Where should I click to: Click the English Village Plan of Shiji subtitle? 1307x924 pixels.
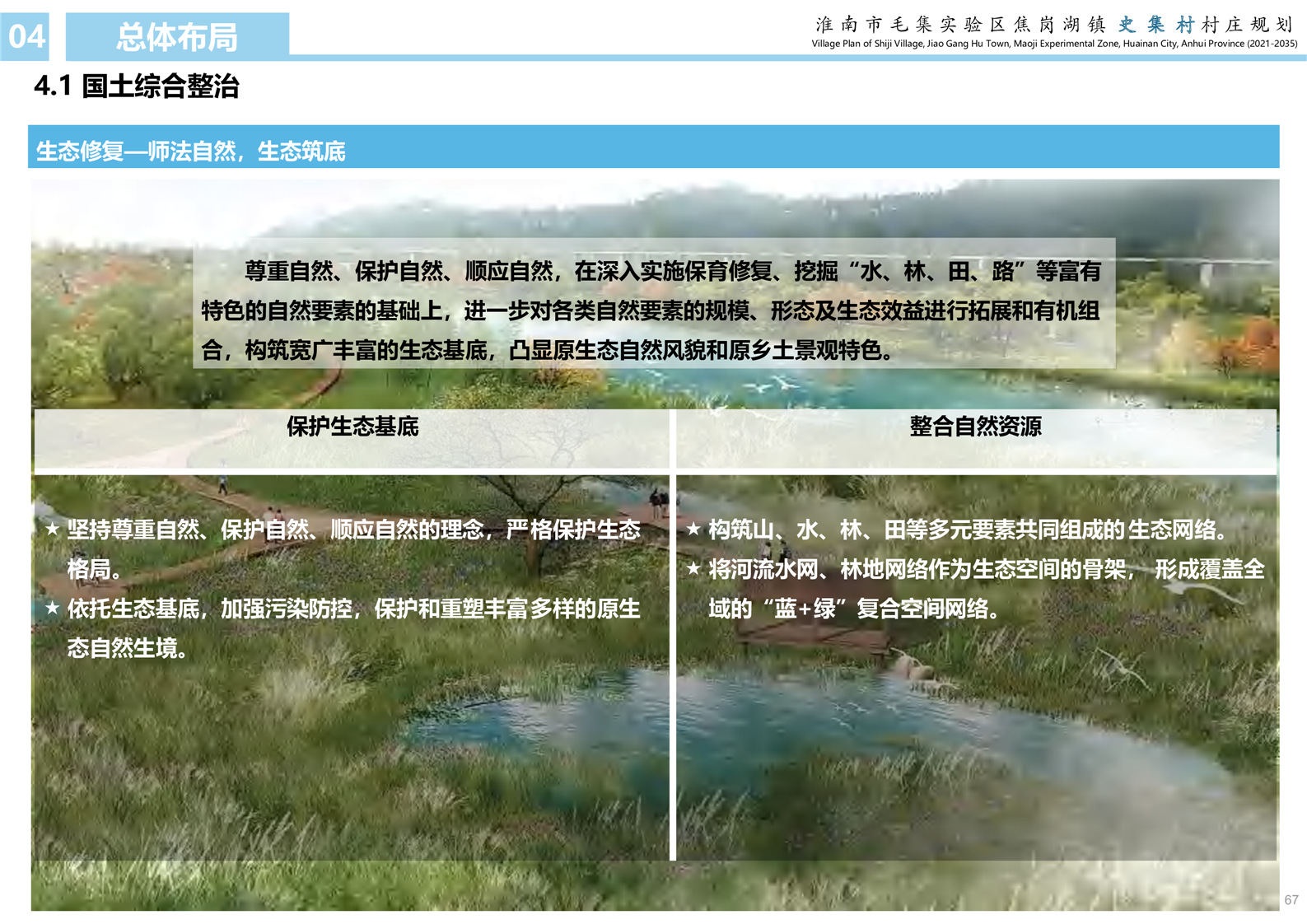(1054, 44)
